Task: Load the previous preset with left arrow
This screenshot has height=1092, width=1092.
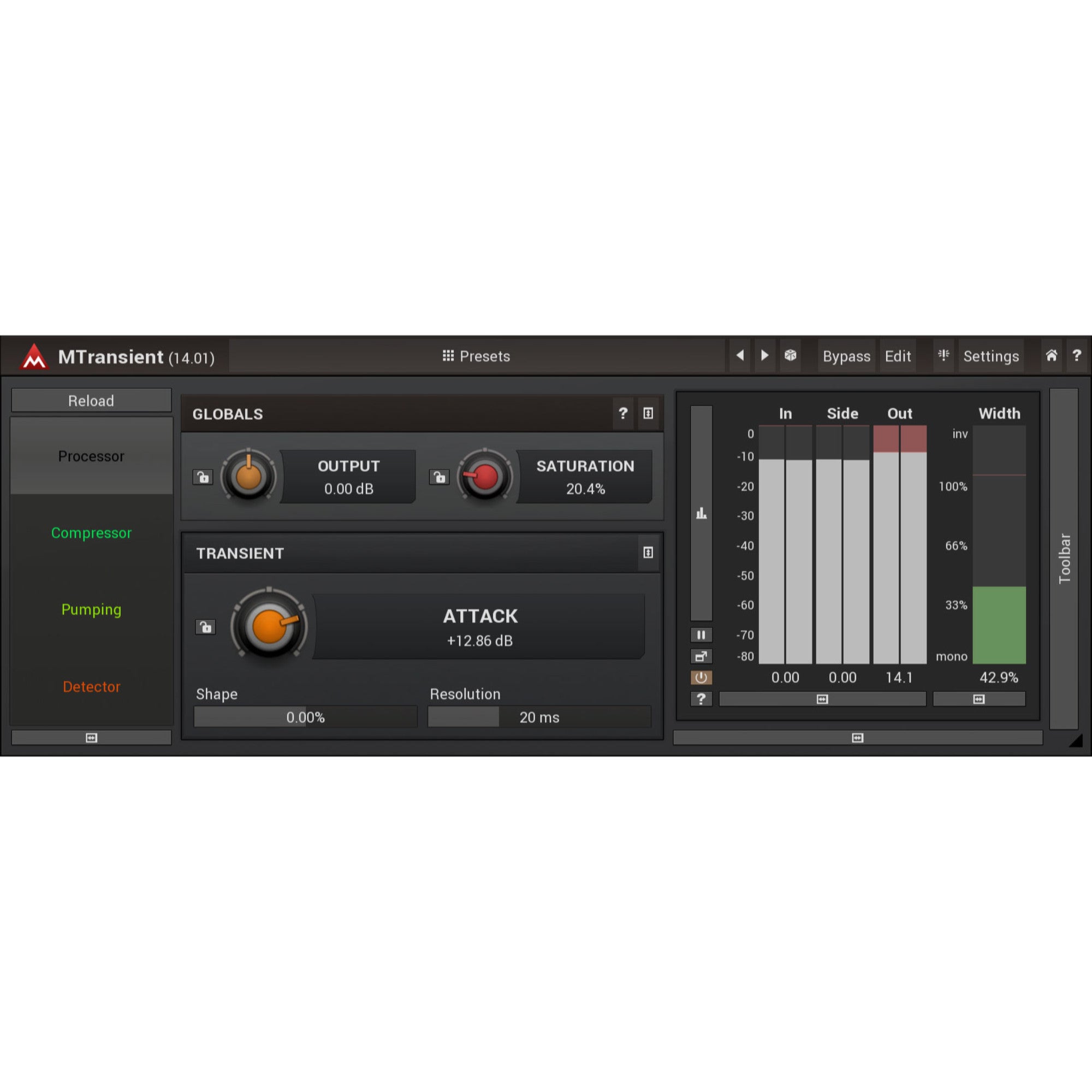Action: click(x=740, y=355)
